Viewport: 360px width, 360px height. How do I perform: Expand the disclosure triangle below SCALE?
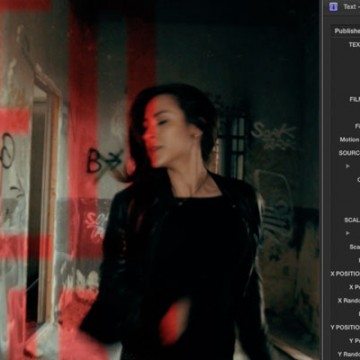tap(348, 233)
